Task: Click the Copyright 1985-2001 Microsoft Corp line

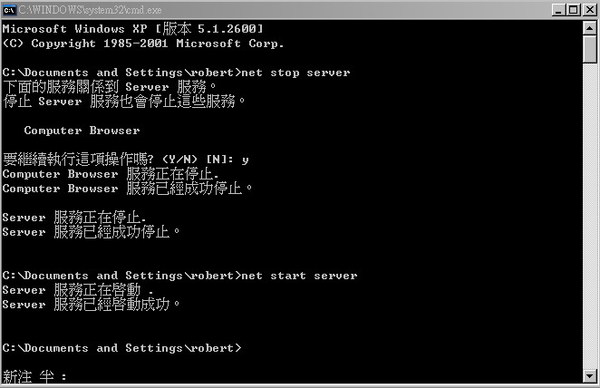Action: [143, 44]
